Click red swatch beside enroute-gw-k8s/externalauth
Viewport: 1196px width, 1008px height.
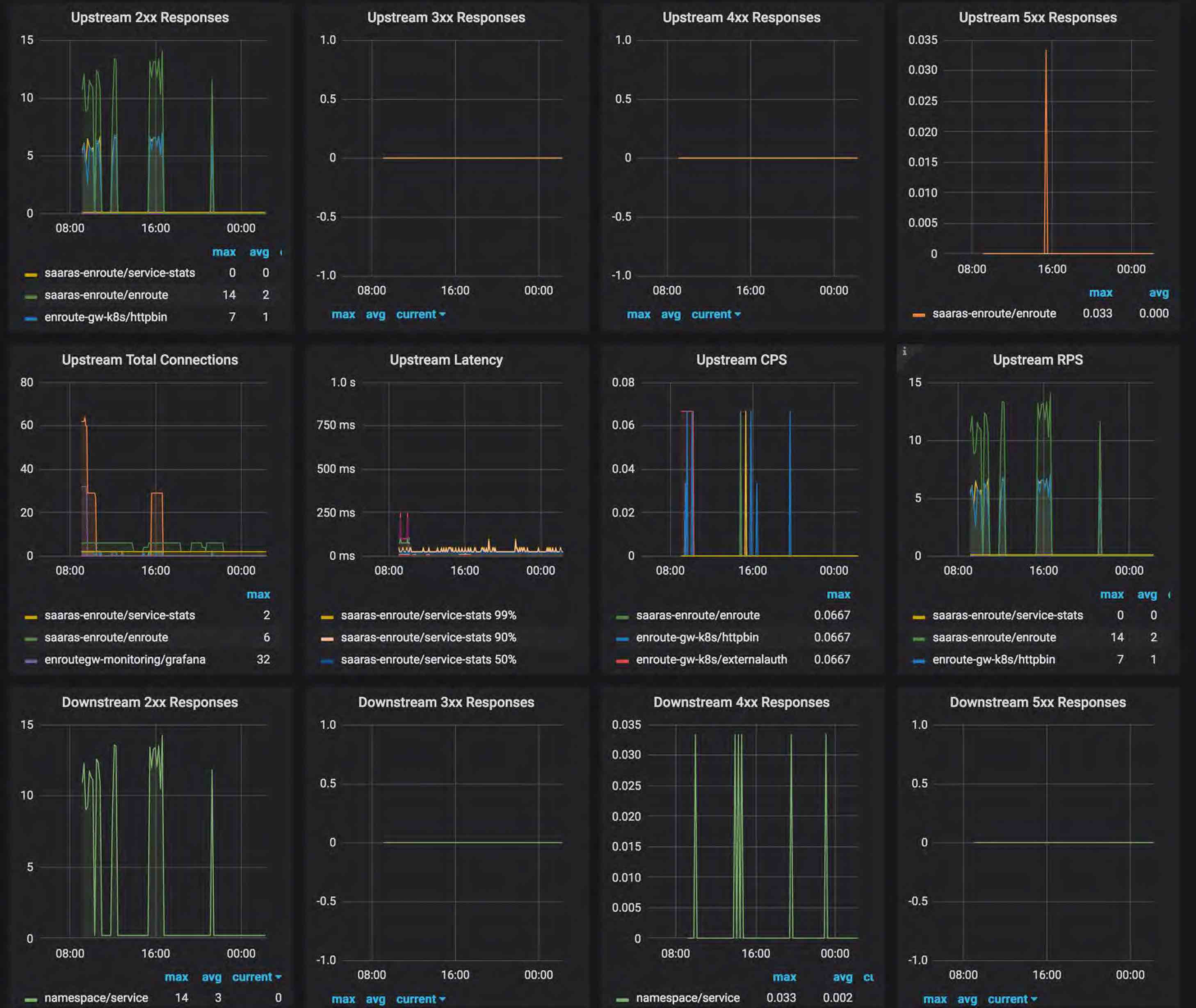coord(622,661)
